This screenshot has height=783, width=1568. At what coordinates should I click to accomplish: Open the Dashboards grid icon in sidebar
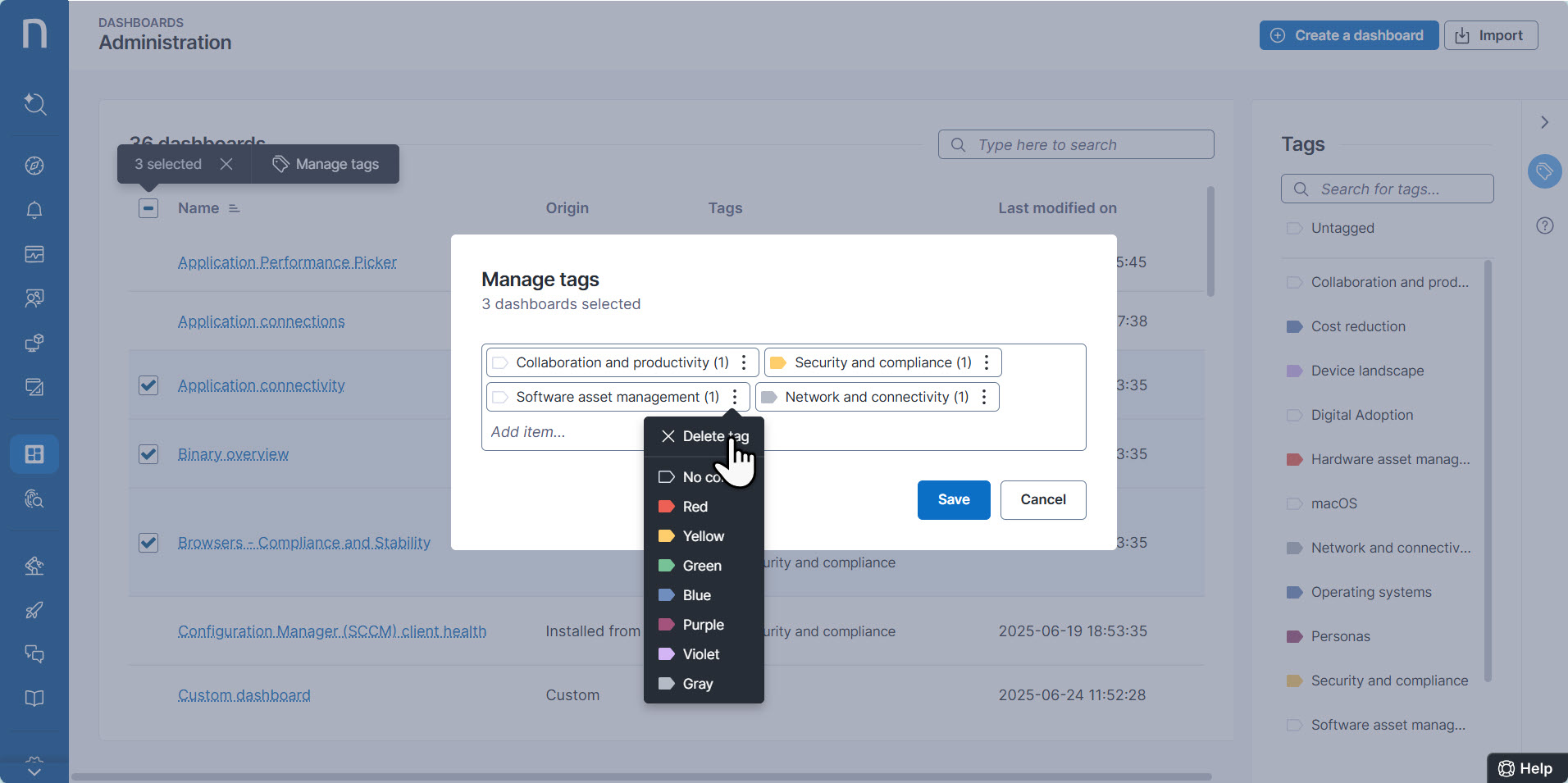pyautogui.click(x=34, y=453)
